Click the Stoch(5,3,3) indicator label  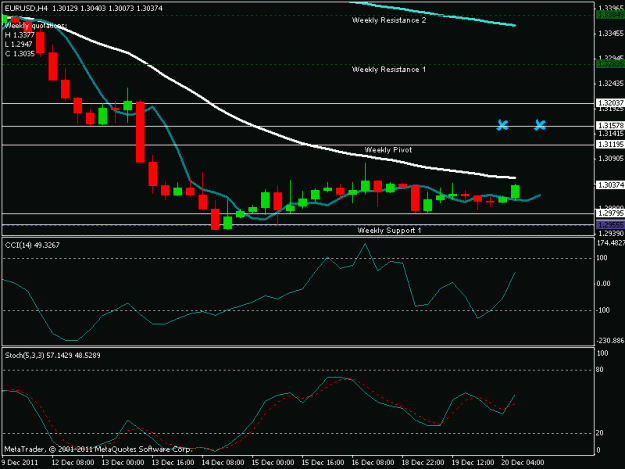point(53,355)
